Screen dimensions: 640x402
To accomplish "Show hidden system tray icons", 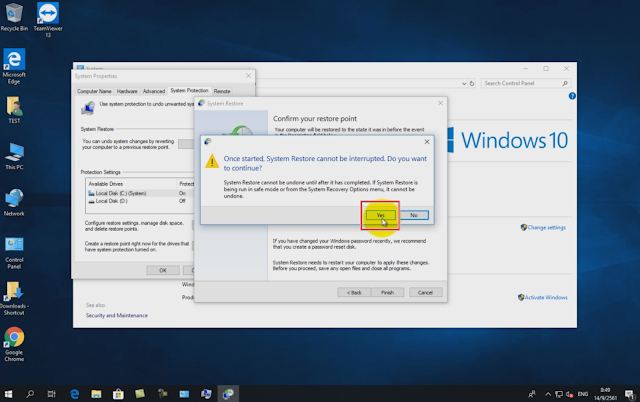I will pyautogui.click(x=548, y=394).
